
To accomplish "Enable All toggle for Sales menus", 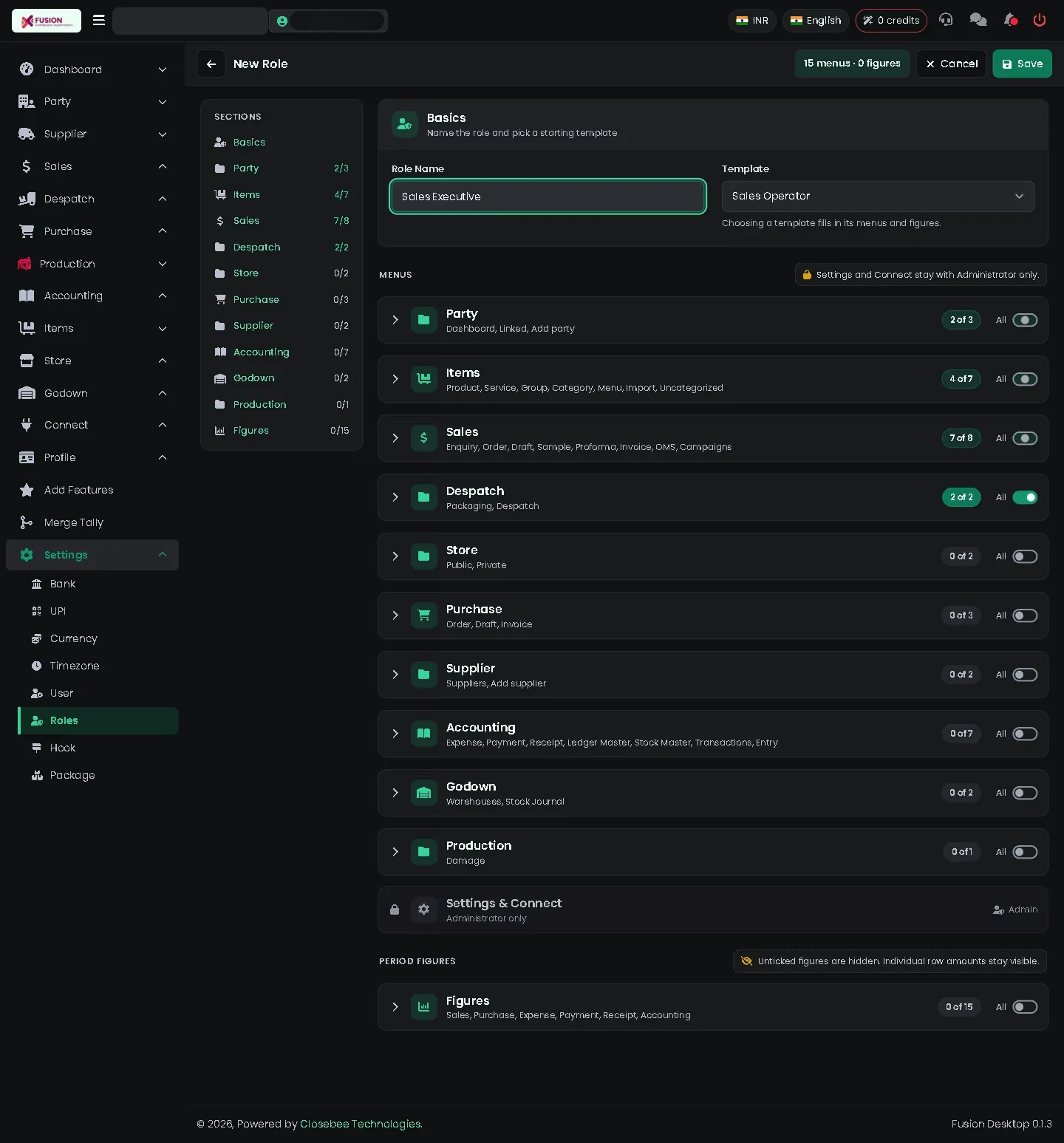I will [1025, 438].
